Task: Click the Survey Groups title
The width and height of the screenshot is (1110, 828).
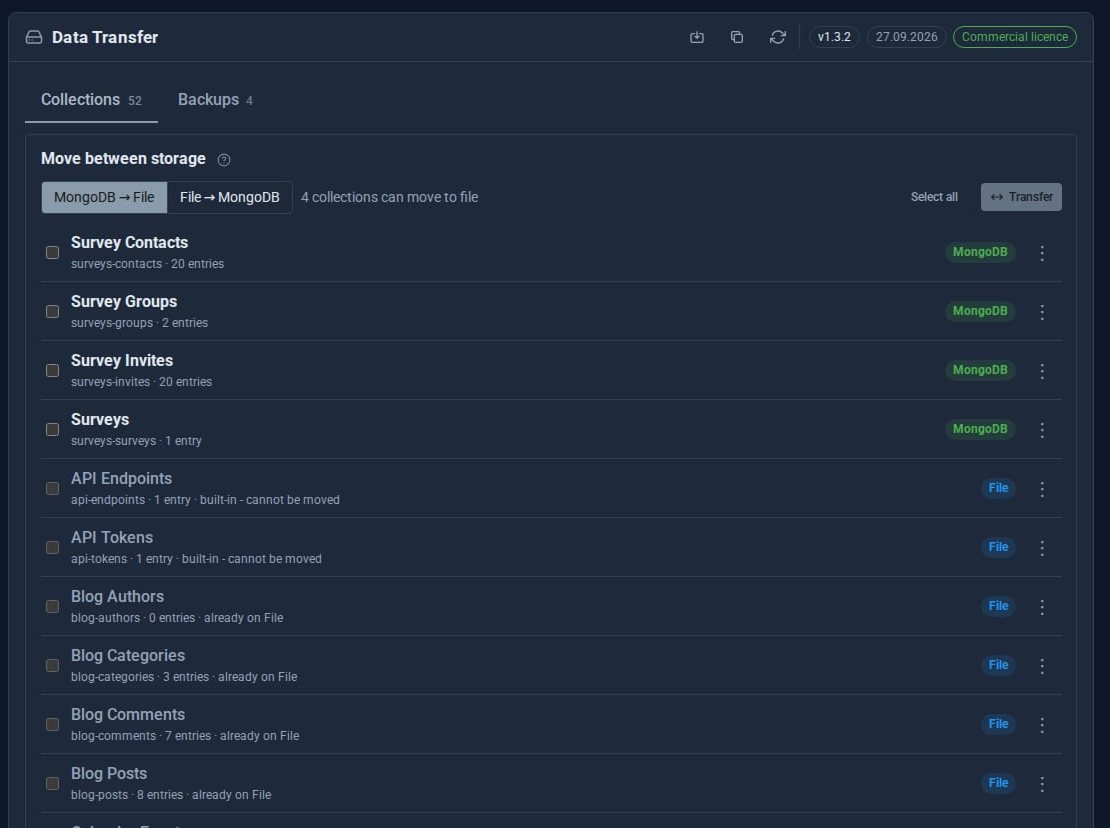Action: tap(124, 301)
